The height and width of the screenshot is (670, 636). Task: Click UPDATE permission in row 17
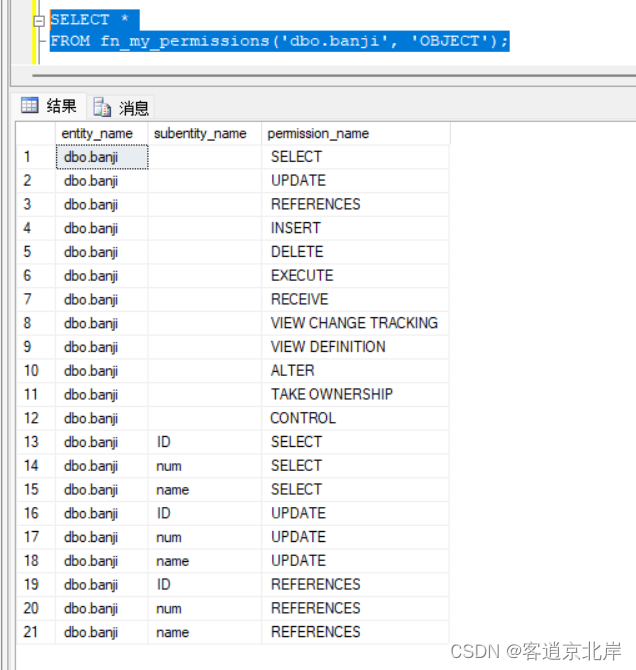click(x=356, y=537)
